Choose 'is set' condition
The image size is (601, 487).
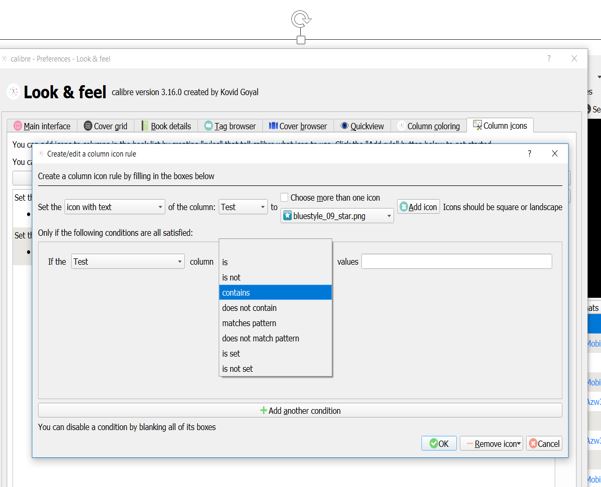(275, 353)
